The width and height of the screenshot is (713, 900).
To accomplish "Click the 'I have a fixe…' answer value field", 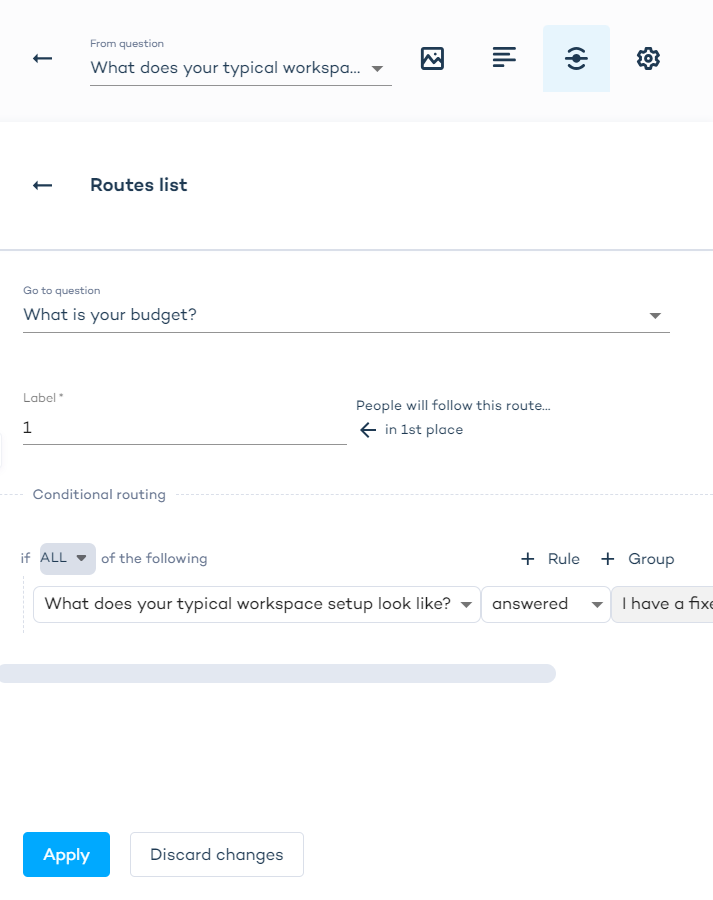I will tap(662, 604).
